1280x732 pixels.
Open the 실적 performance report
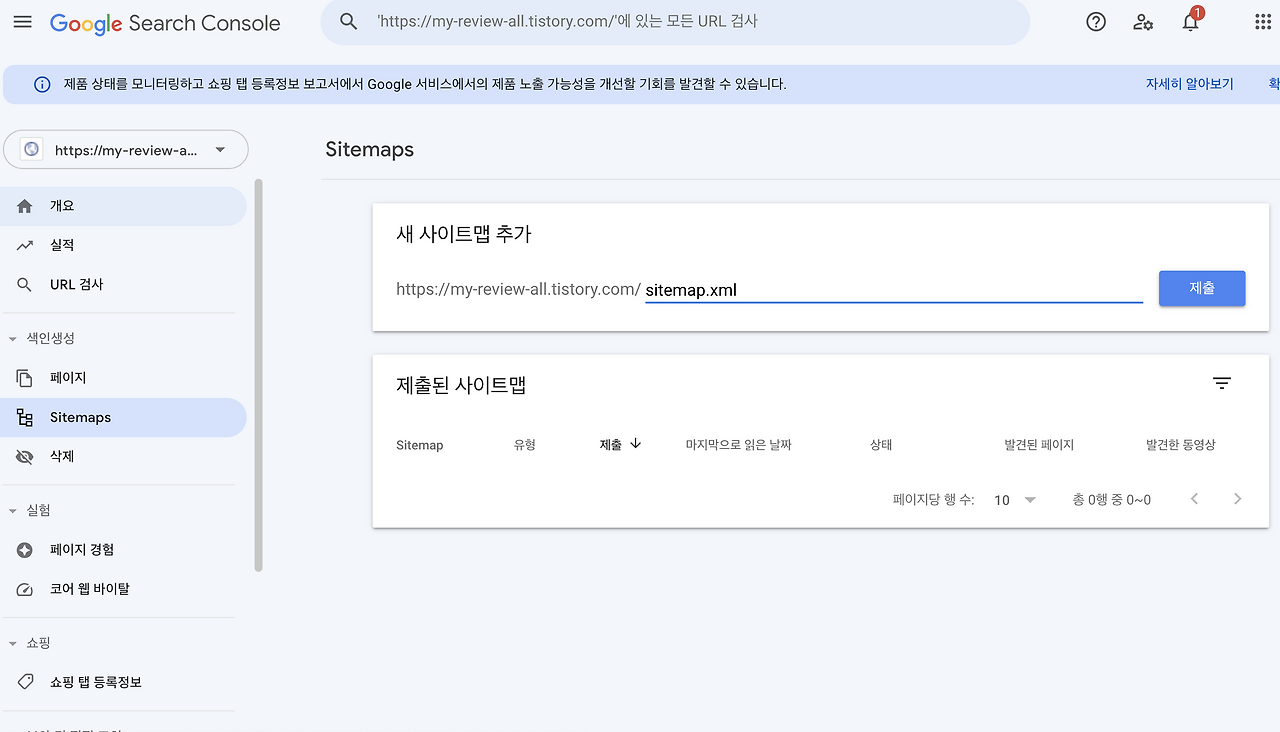[x=60, y=244]
